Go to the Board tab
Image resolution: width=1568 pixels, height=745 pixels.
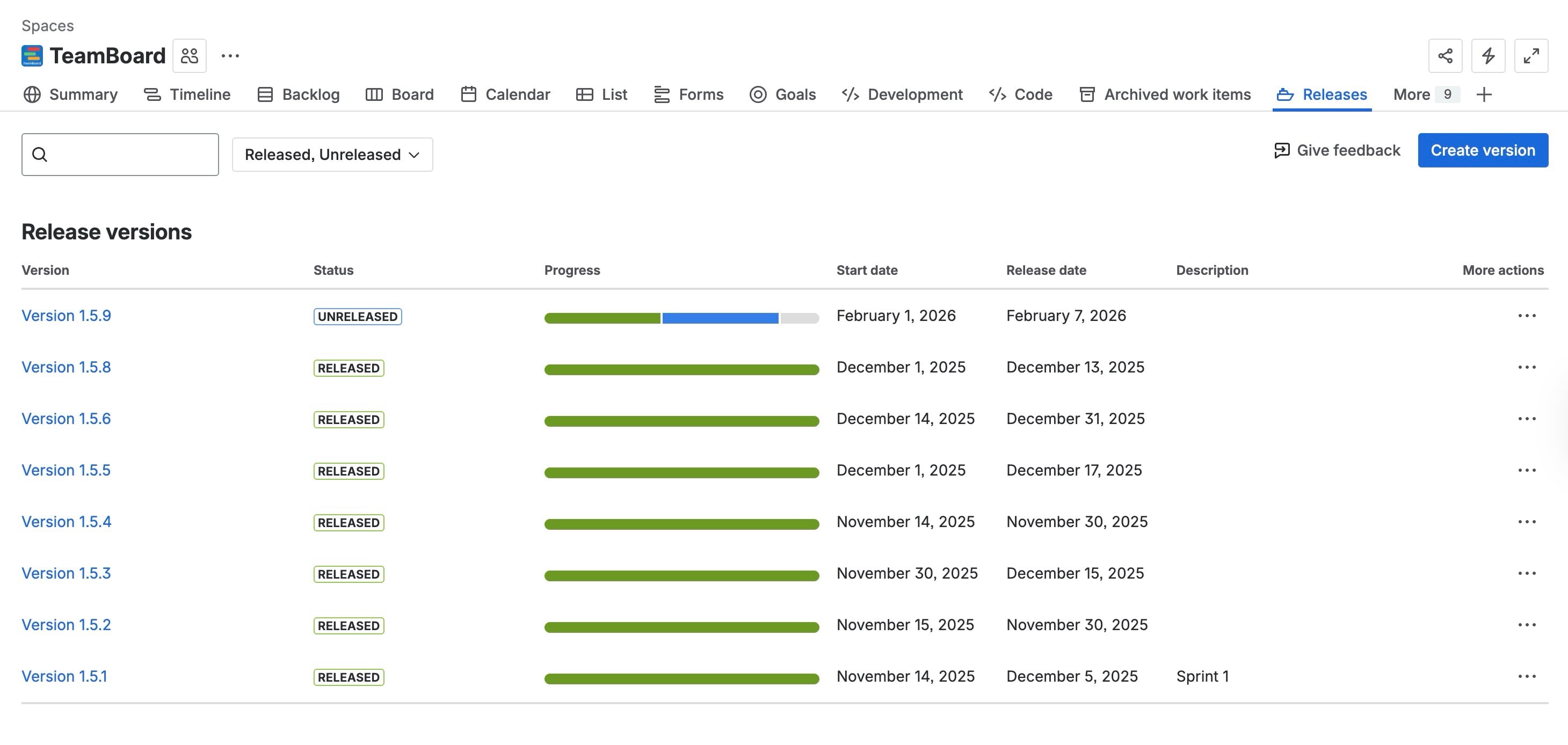400,94
